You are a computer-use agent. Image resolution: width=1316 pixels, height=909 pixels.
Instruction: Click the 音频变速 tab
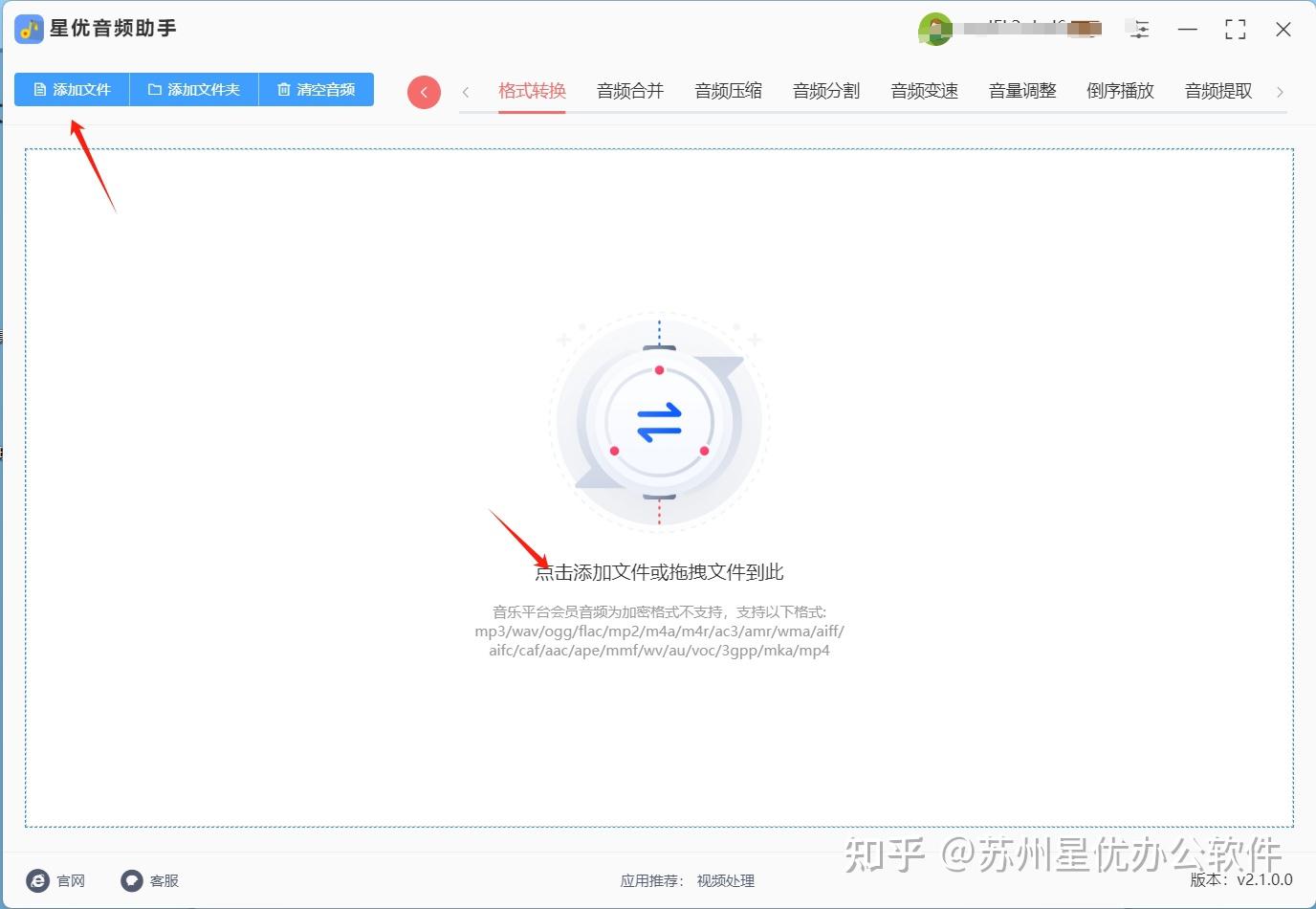923,91
